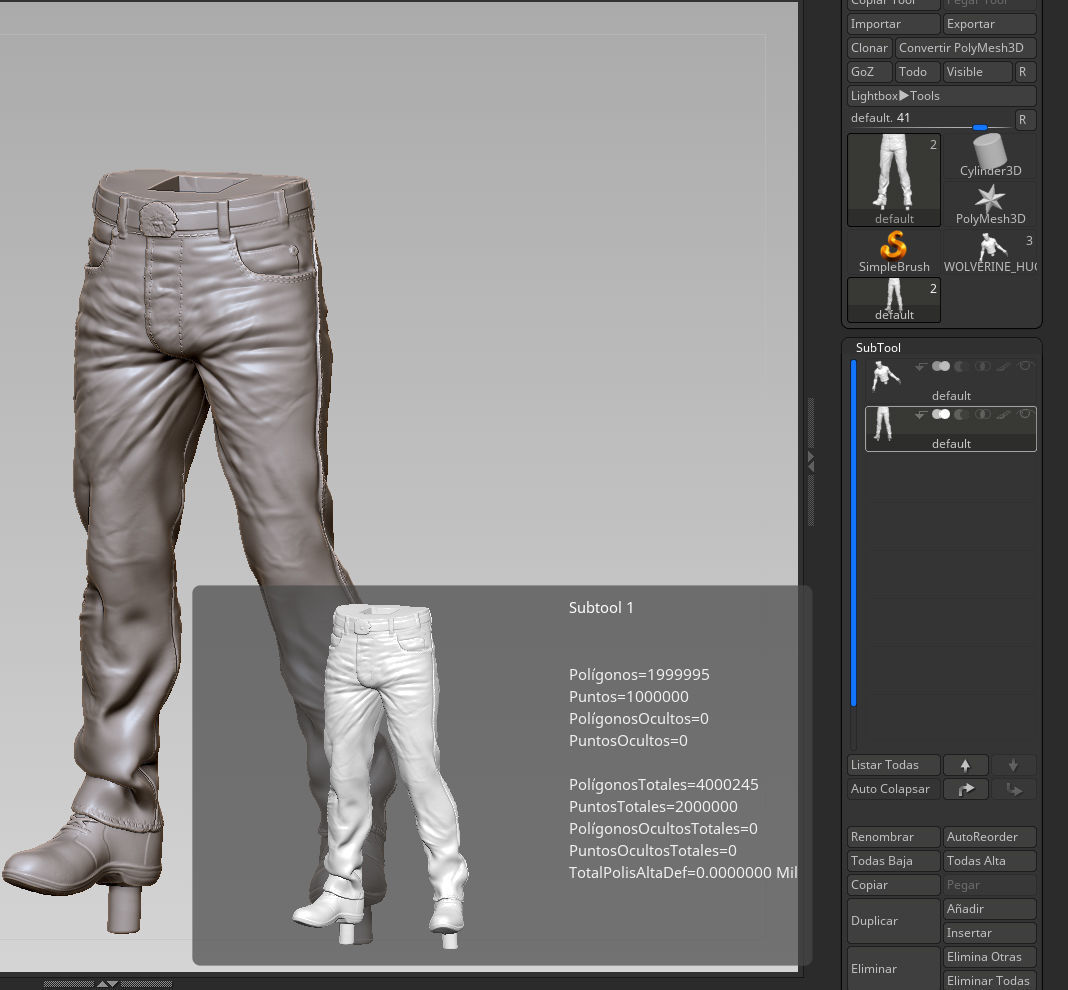Select the small default pants tool below SimpleBrush
This screenshot has width=1068, height=990.
click(894, 300)
